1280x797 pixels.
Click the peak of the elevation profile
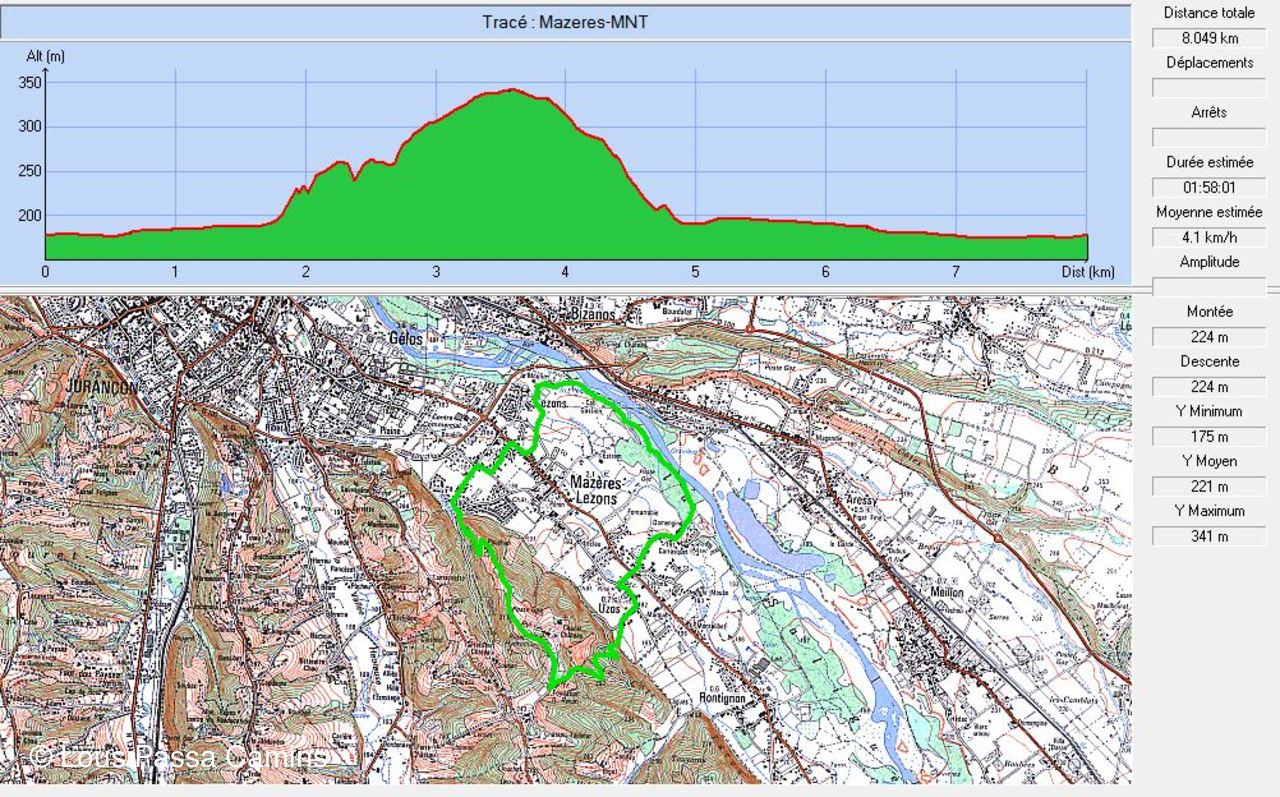click(x=512, y=91)
